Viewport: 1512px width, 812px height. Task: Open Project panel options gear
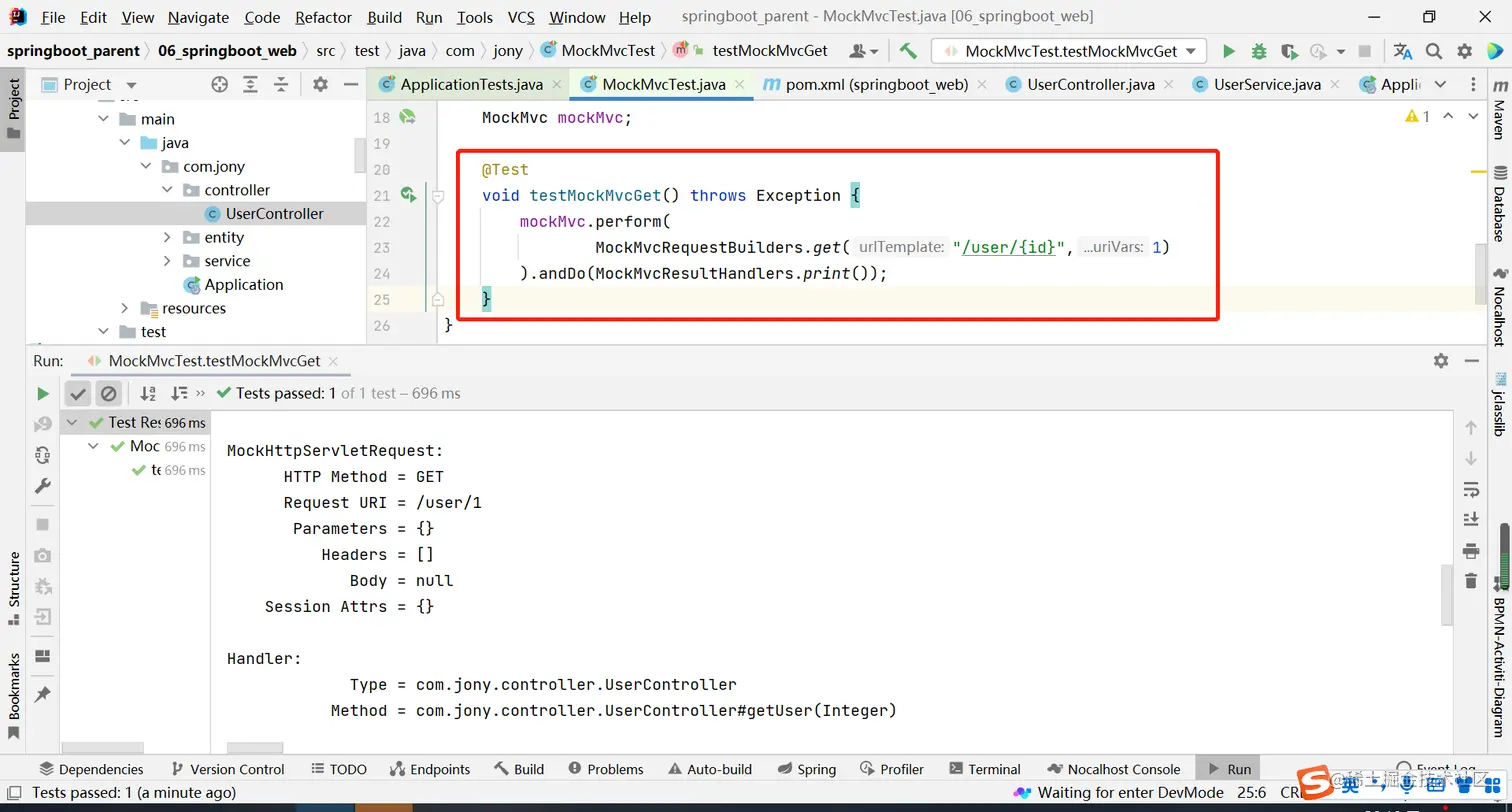(x=320, y=85)
